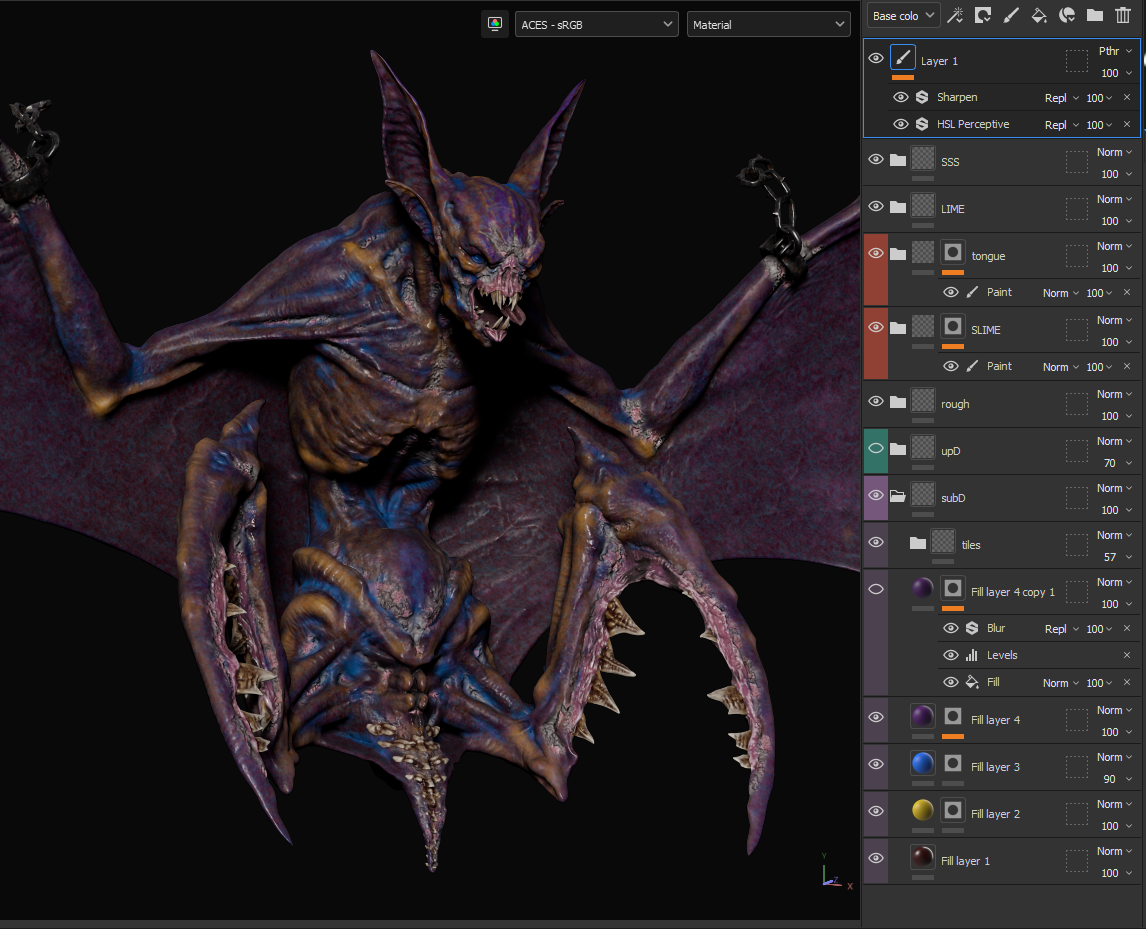Collapse the open subD folder
This screenshot has height=929, width=1146.
point(897,496)
